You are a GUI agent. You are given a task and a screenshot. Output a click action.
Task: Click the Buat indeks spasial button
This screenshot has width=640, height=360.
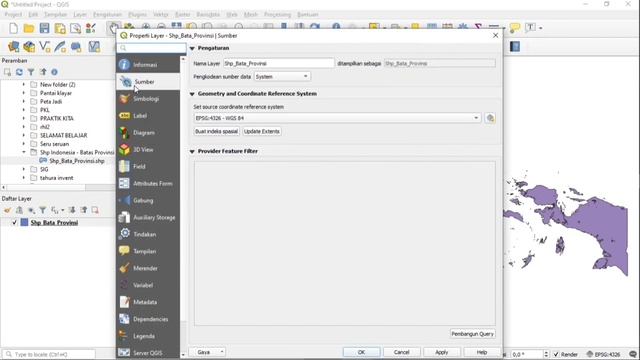pyautogui.click(x=216, y=131)
